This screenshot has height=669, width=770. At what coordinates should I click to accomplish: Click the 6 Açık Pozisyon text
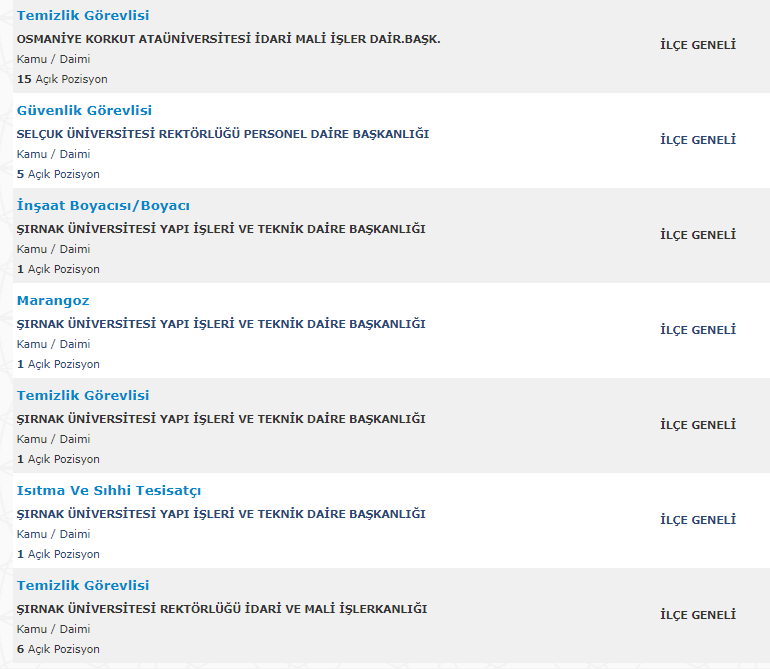point(58,649)
